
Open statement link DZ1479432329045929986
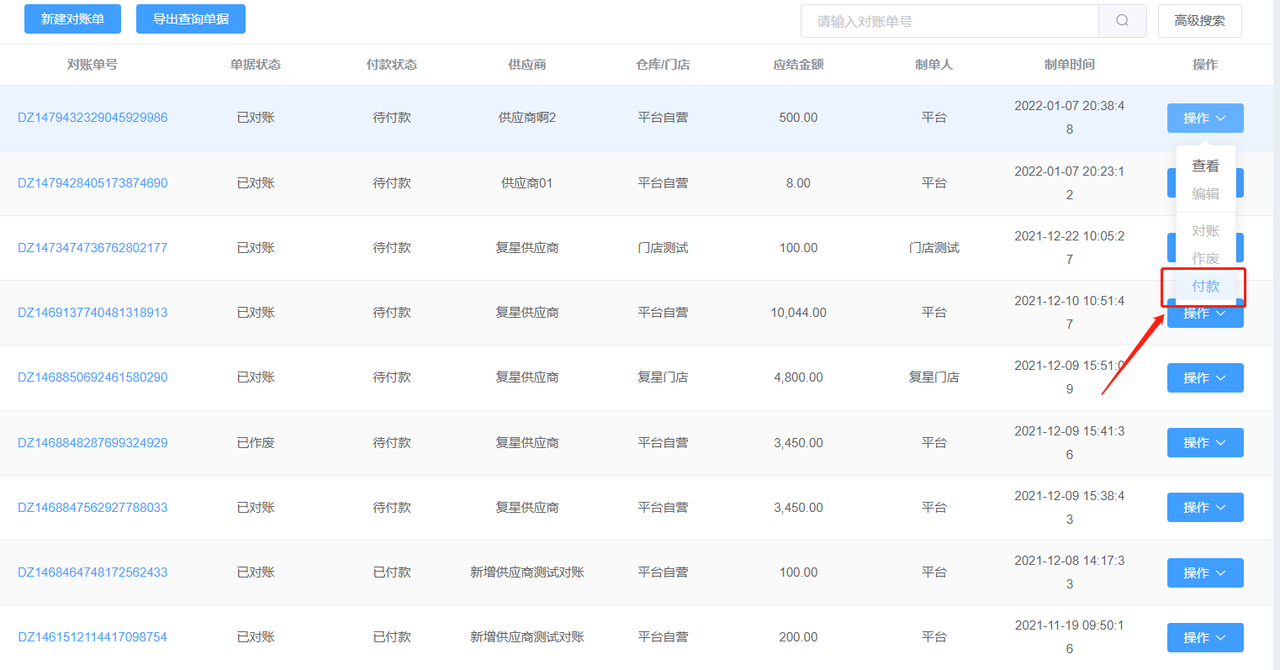tap(93, 118)
